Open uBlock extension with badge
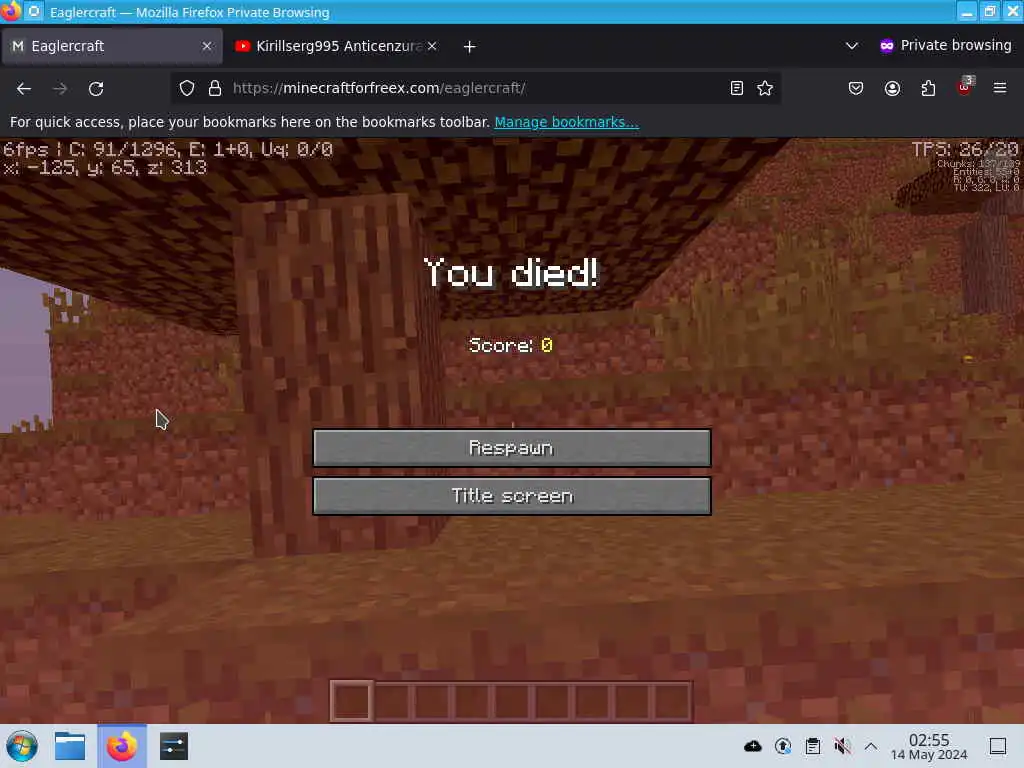This screenshot has height=768, width=1024. (965, 87)
